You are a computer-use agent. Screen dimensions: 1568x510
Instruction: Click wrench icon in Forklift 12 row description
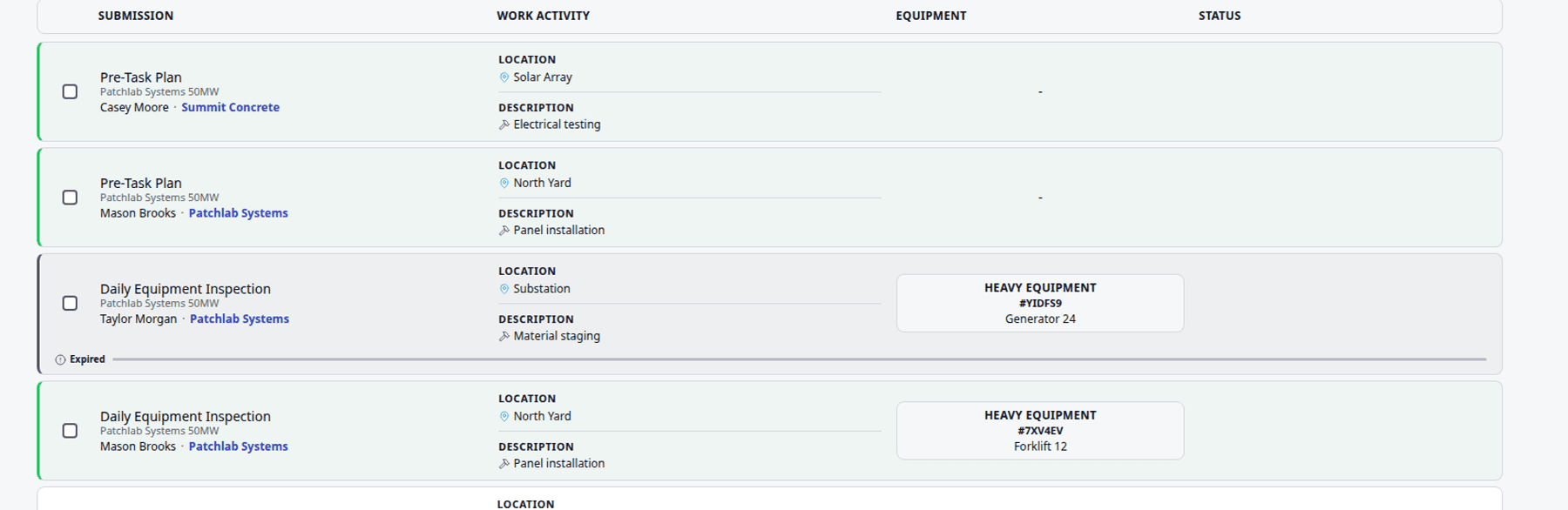coord(504,464)
